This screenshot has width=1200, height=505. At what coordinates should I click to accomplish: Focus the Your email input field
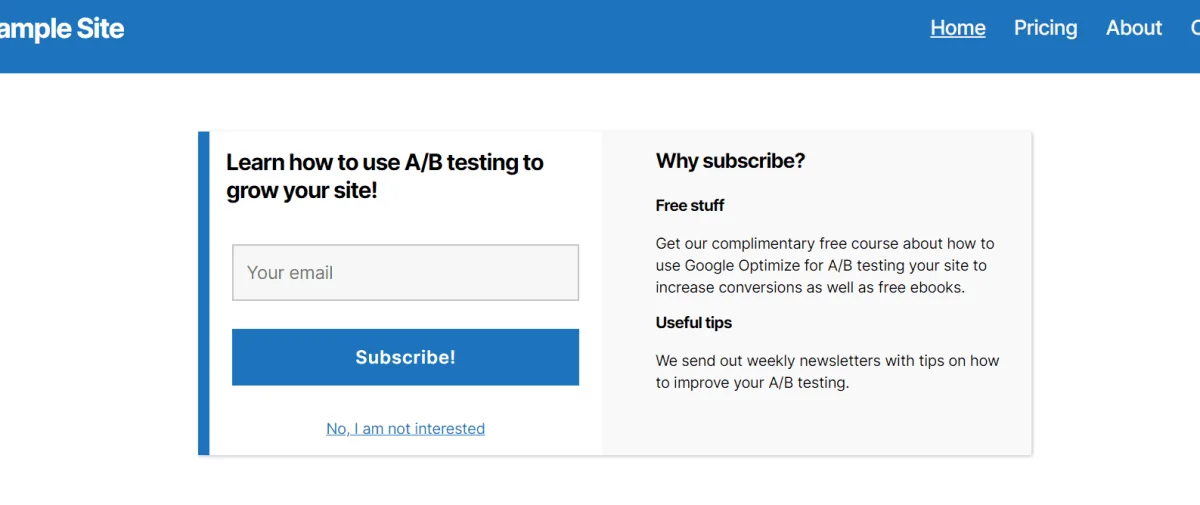405,272
